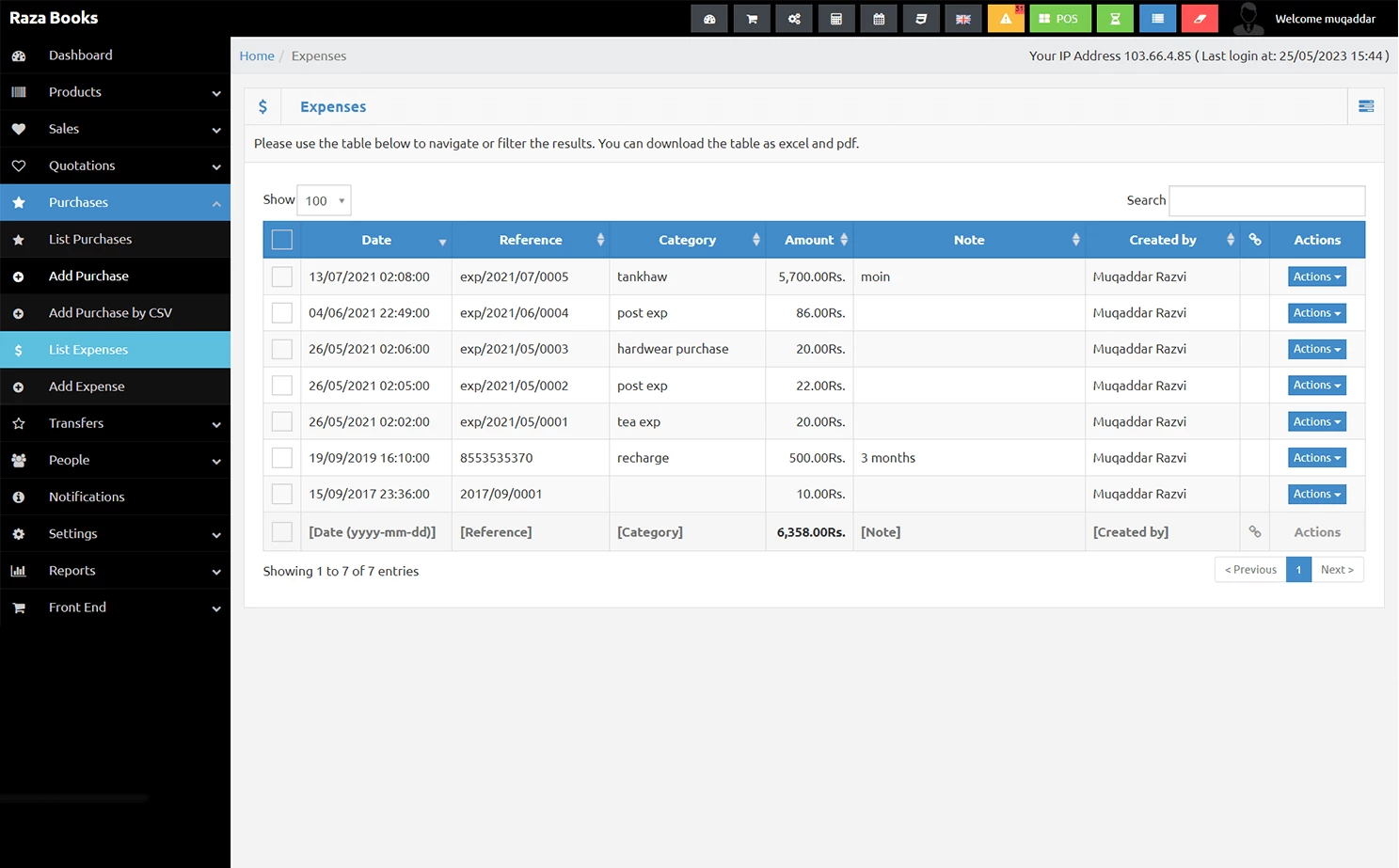Open the Actions dropdown for the recharge expense

tap(1316, 457)
